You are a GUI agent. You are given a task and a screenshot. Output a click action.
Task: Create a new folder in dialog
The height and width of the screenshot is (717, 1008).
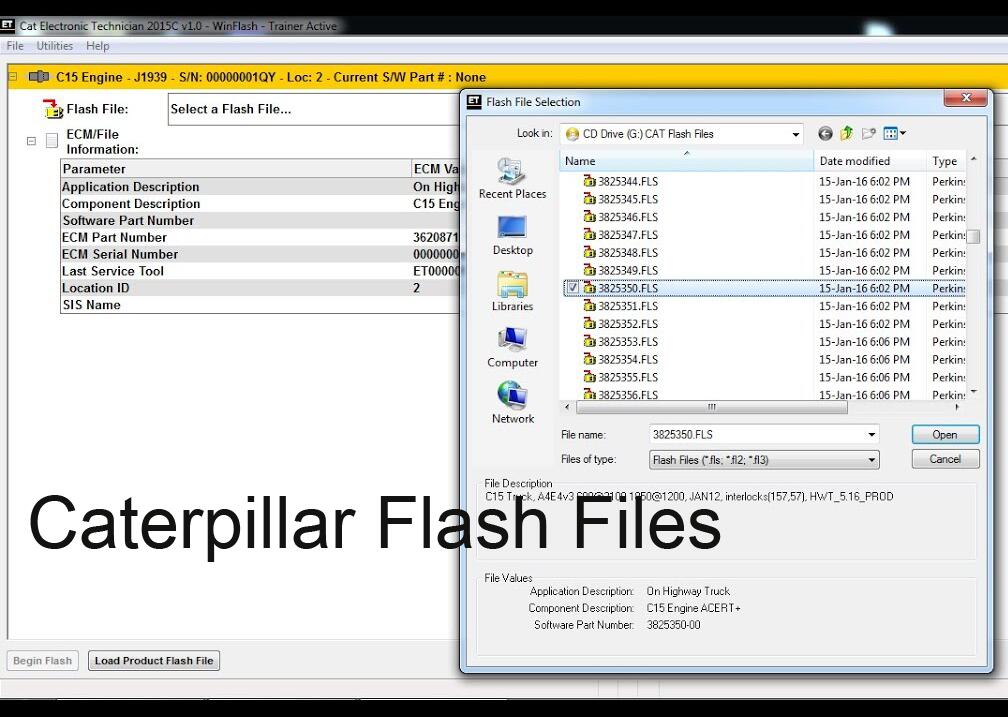[868, 134]
